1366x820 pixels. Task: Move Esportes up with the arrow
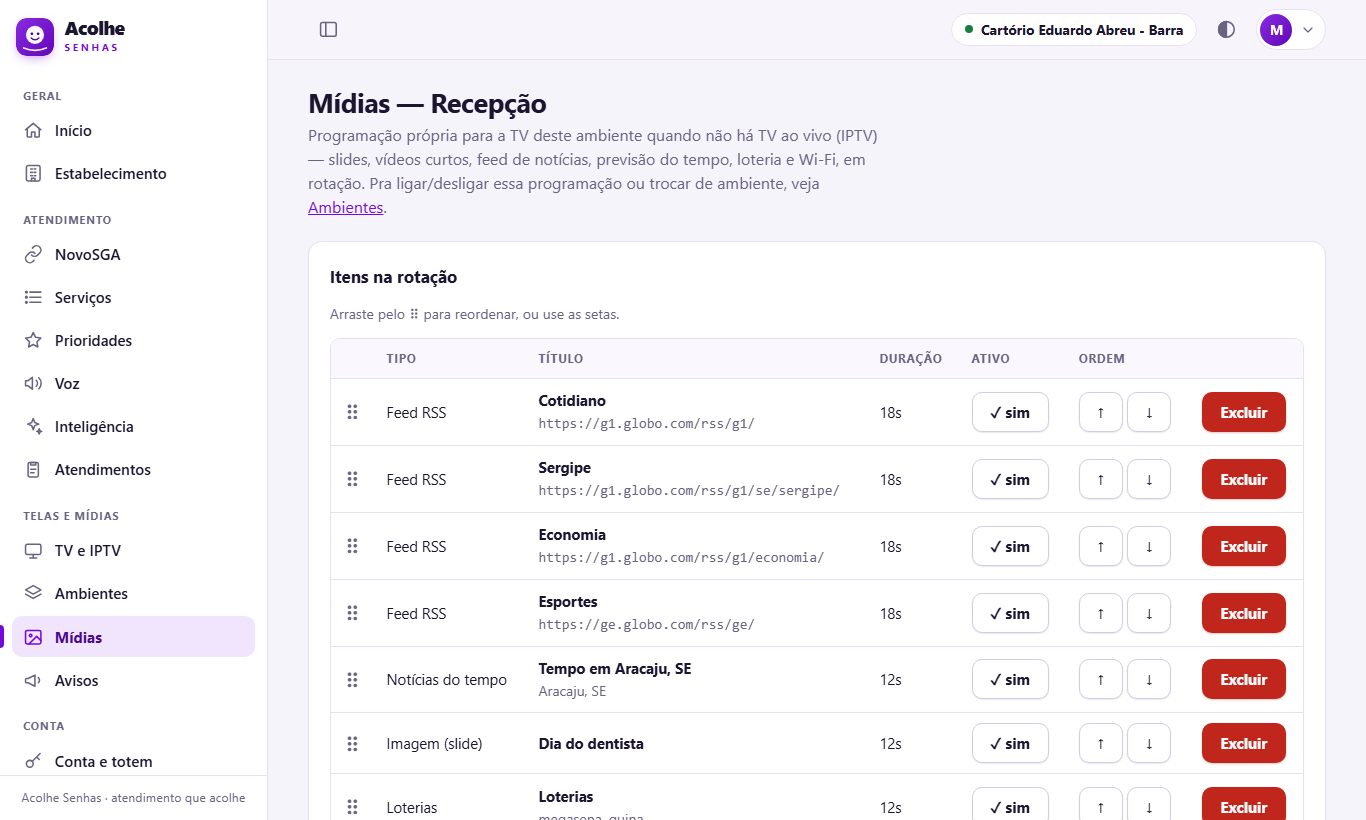coord(1101,613)
